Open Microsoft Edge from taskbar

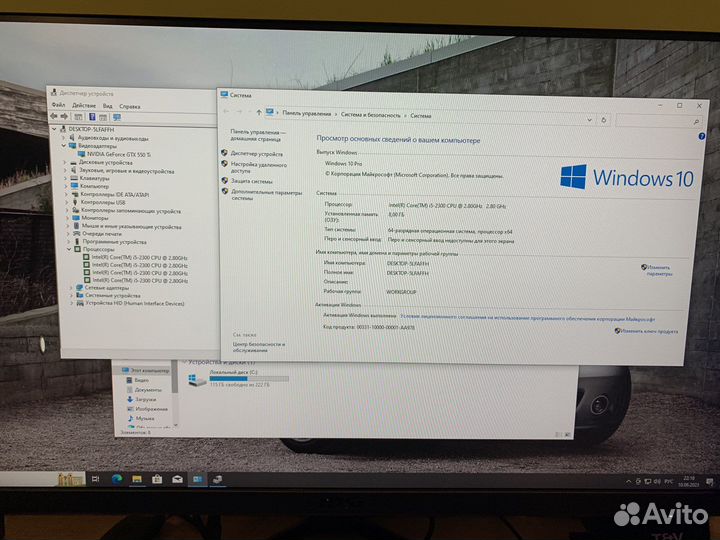117,479
